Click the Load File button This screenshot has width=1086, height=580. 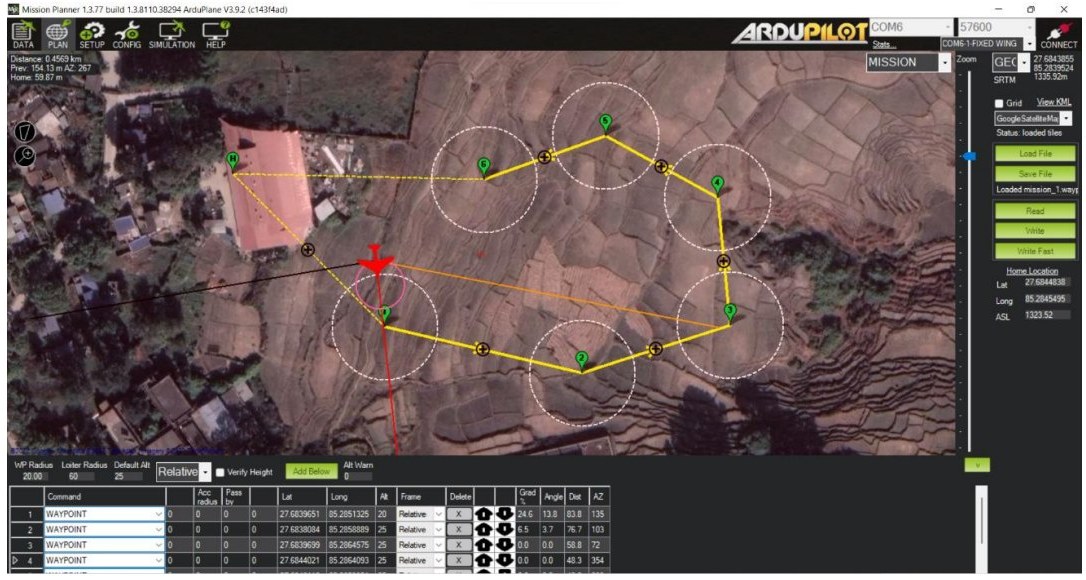pos(1035,153)
